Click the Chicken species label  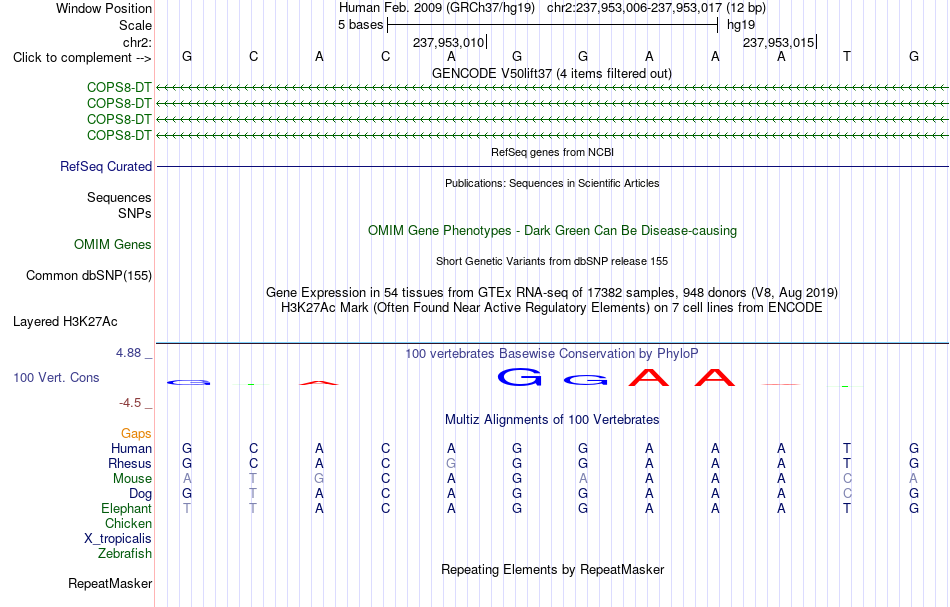128,523
